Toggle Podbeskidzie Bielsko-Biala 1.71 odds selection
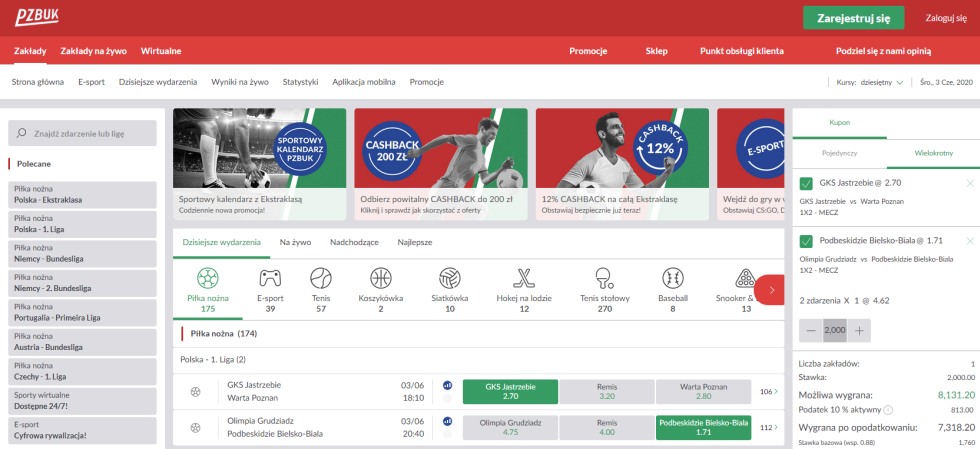Viewport: 980px width, 449px height. (x=703, y=427)
